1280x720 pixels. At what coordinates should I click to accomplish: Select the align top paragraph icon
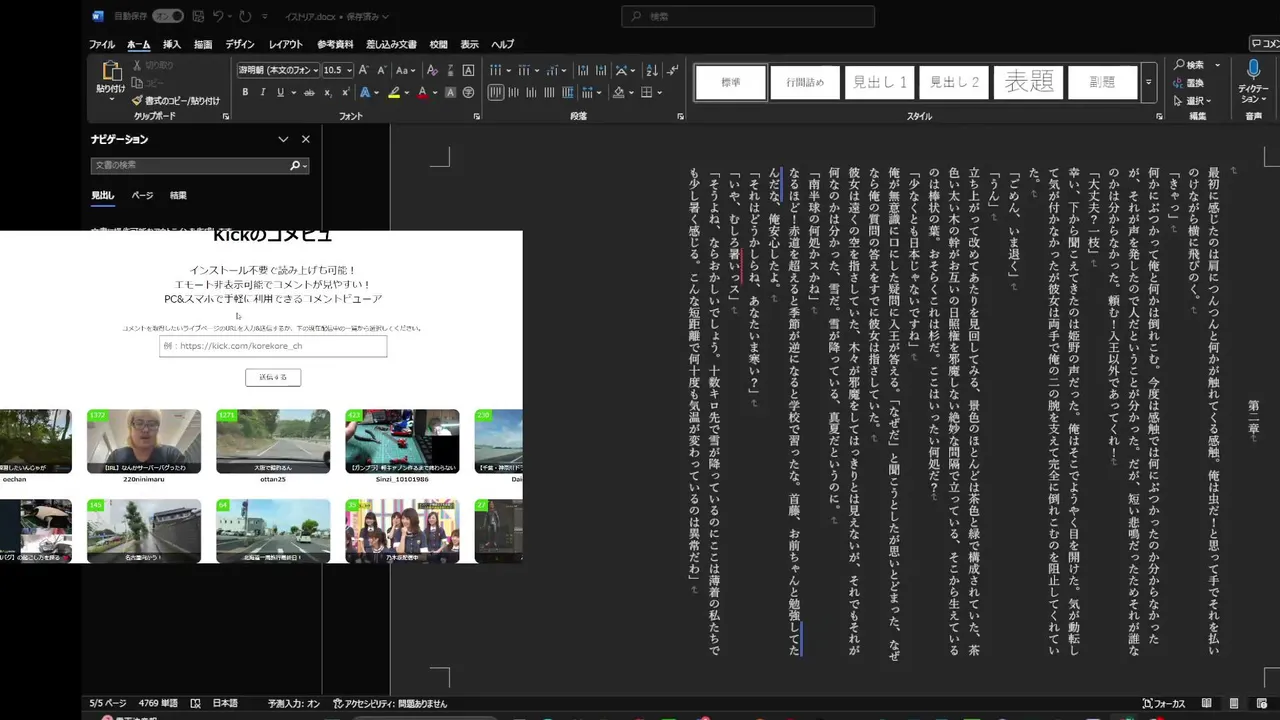click(496, 92)
